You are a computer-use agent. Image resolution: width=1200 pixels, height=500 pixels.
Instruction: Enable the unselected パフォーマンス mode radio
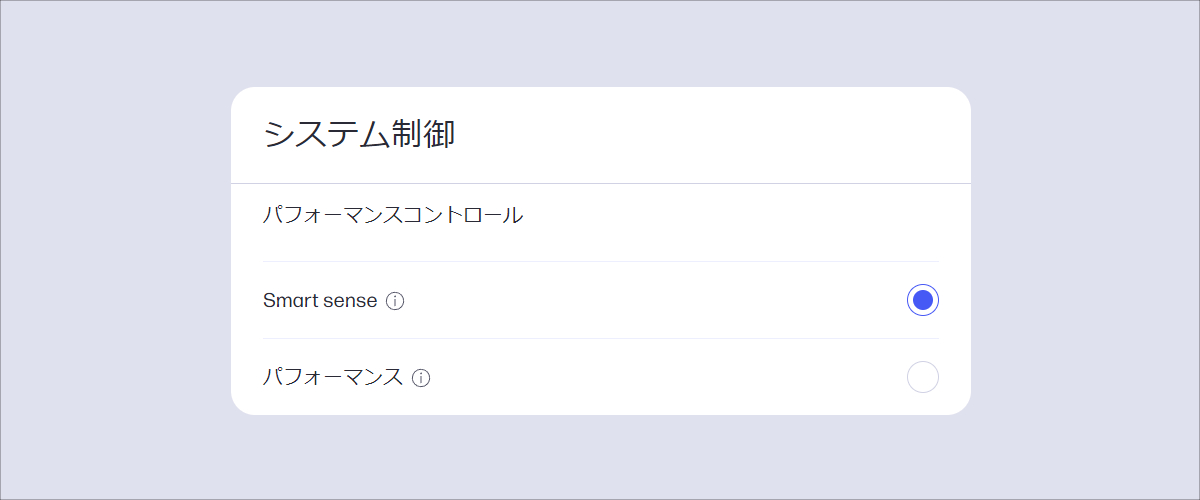coord(922,377)
